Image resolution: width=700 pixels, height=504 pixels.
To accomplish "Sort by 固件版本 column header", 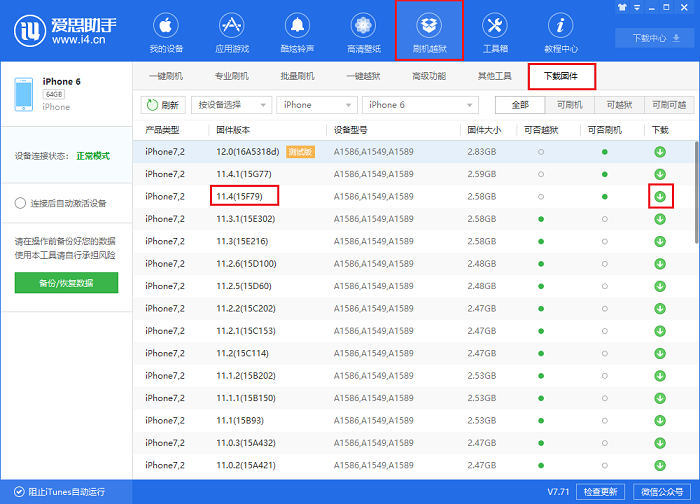I will point(233,130).
